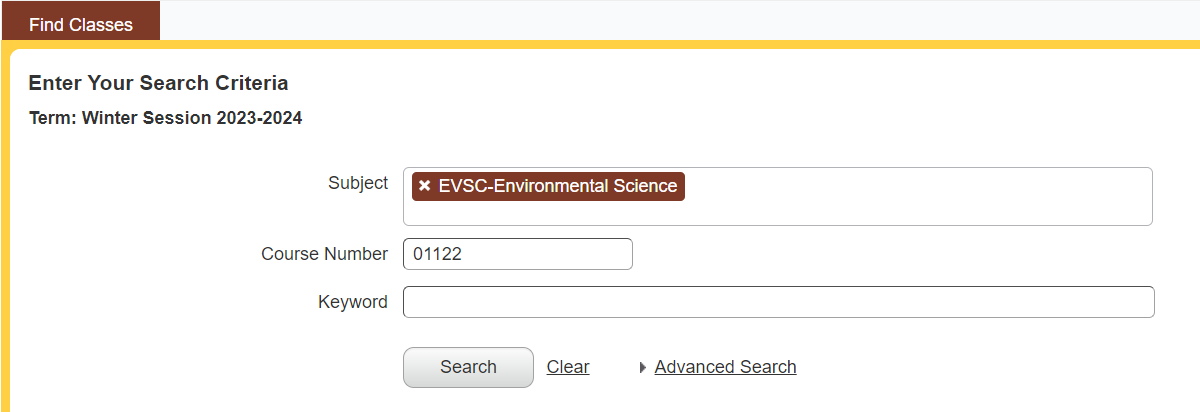The image size is (1200, 412).
Task: Click the right end of the Keyword field
Action: pos(1140,302)
